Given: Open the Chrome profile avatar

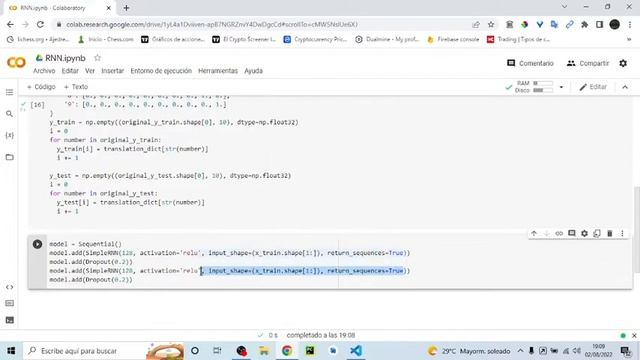Looking at the screenshot, I should tap(615, 24).
